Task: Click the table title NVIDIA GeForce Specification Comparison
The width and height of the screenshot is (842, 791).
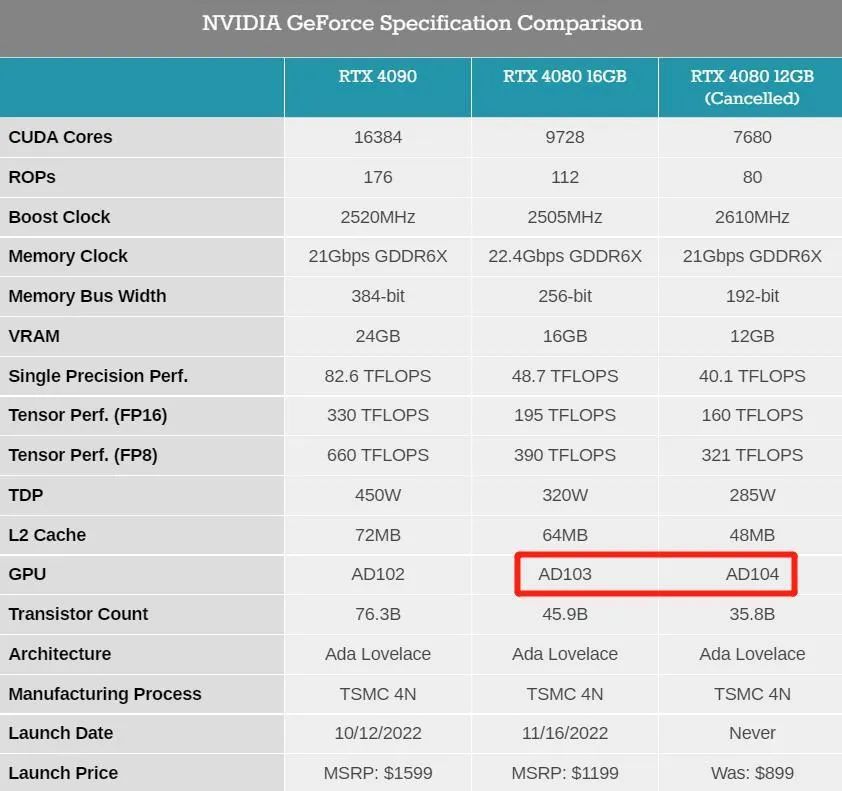Action: click(422, 23)
